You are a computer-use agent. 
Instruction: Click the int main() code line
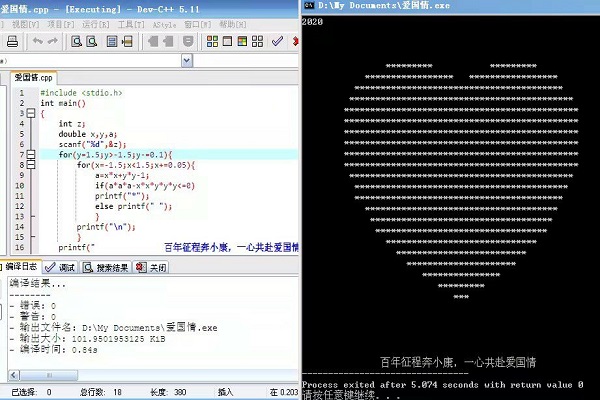coord(63,103)
